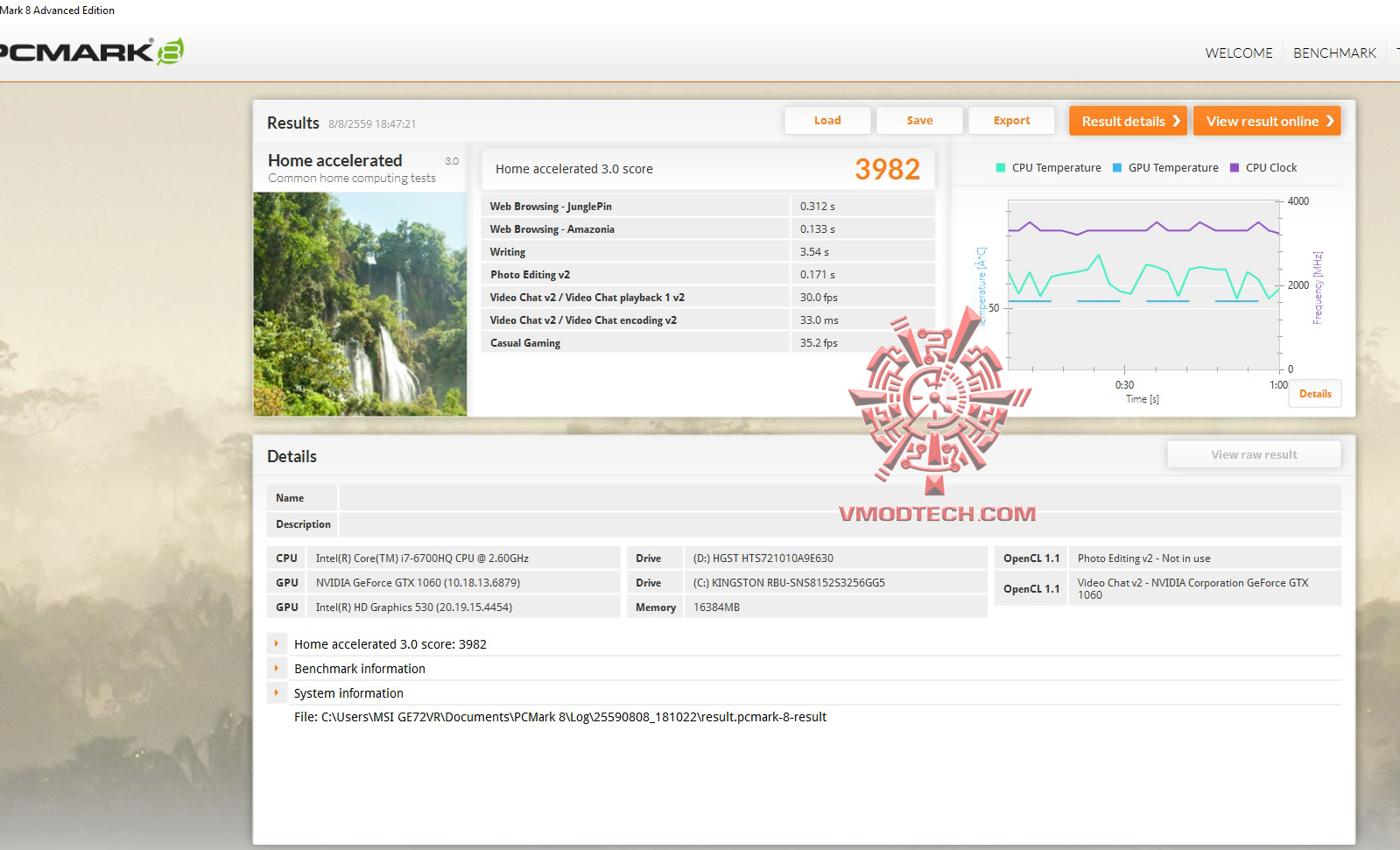Image resolution: width=1400 pixels, height=850 pixels.
Task: Click the CPU Clock legend color square
Action: (x=1235, y=168)
